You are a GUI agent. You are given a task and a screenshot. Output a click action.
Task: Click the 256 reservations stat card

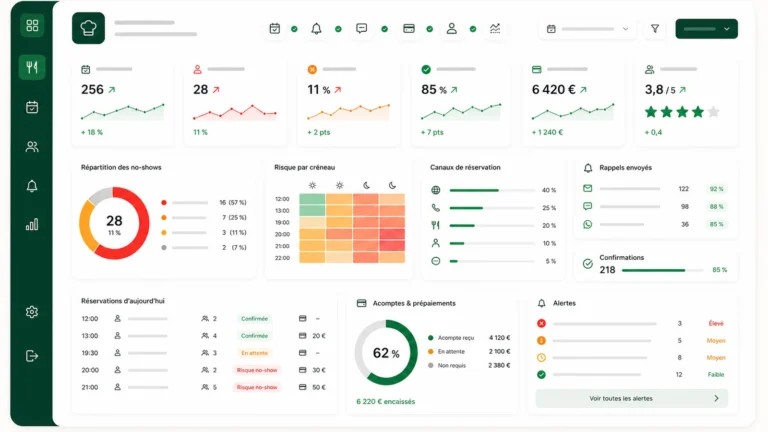pos(122,103)
